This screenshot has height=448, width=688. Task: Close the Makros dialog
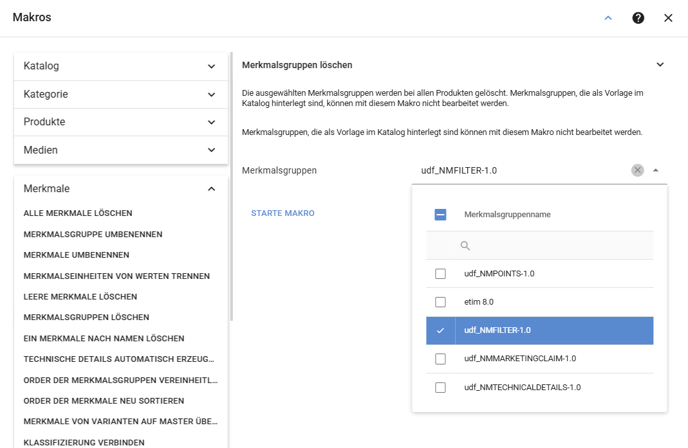pos(668,18)
